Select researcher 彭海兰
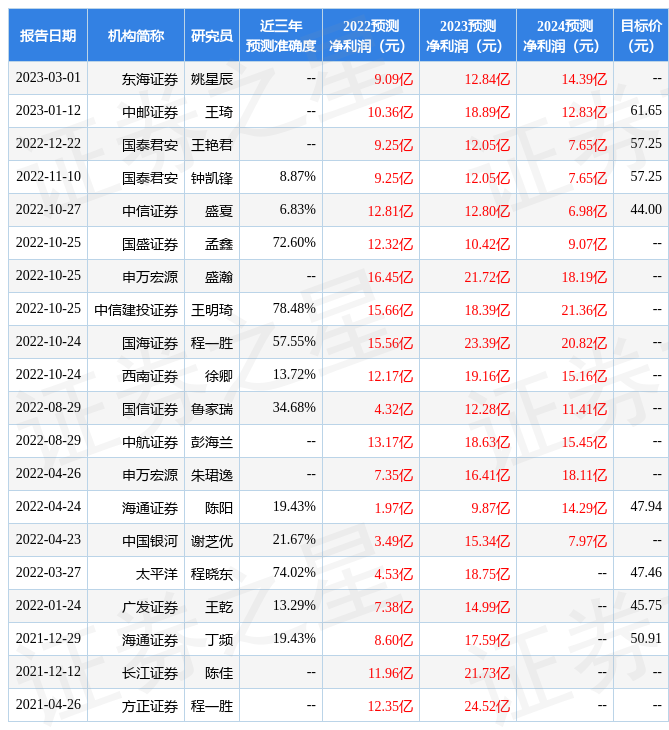The height and width of the screenshot is (730, 669). [x=212, y=442]
